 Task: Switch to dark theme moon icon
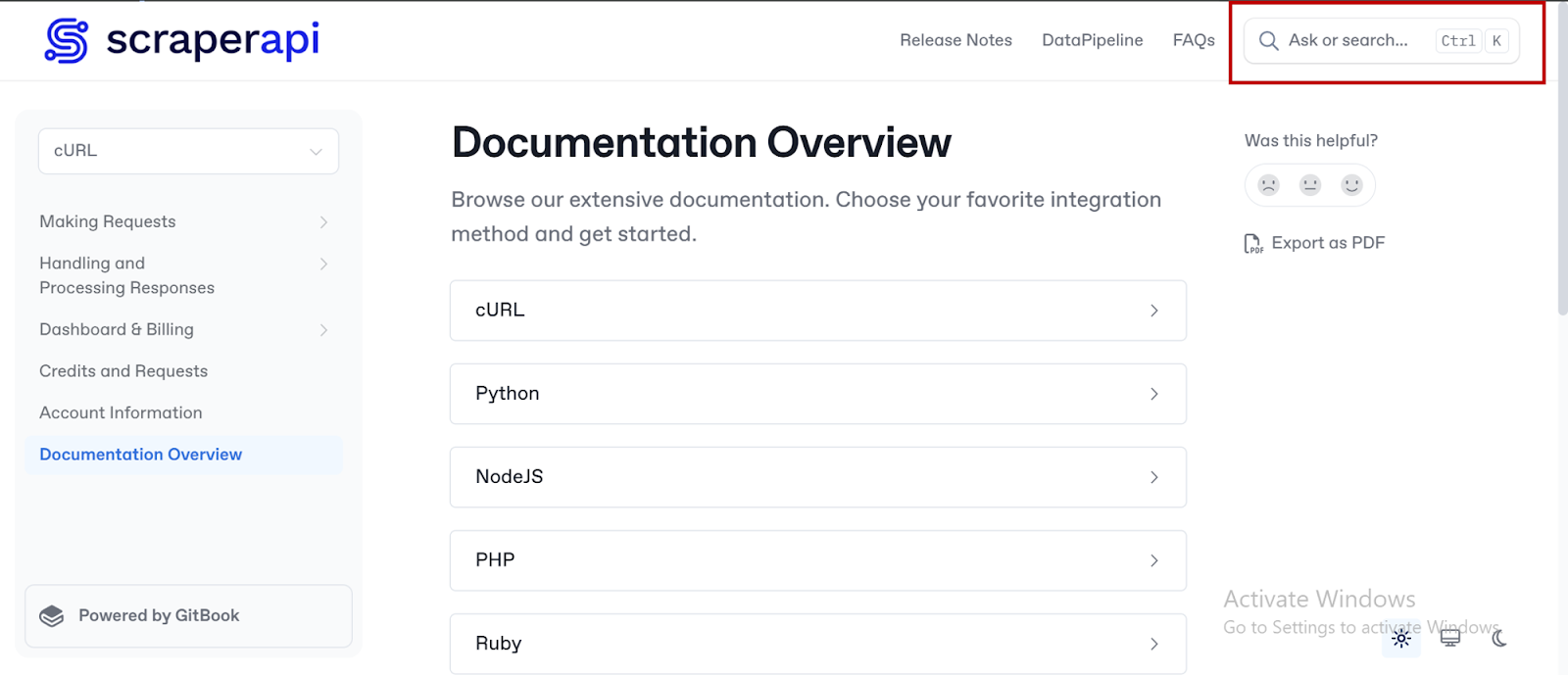coord(1499,639)
